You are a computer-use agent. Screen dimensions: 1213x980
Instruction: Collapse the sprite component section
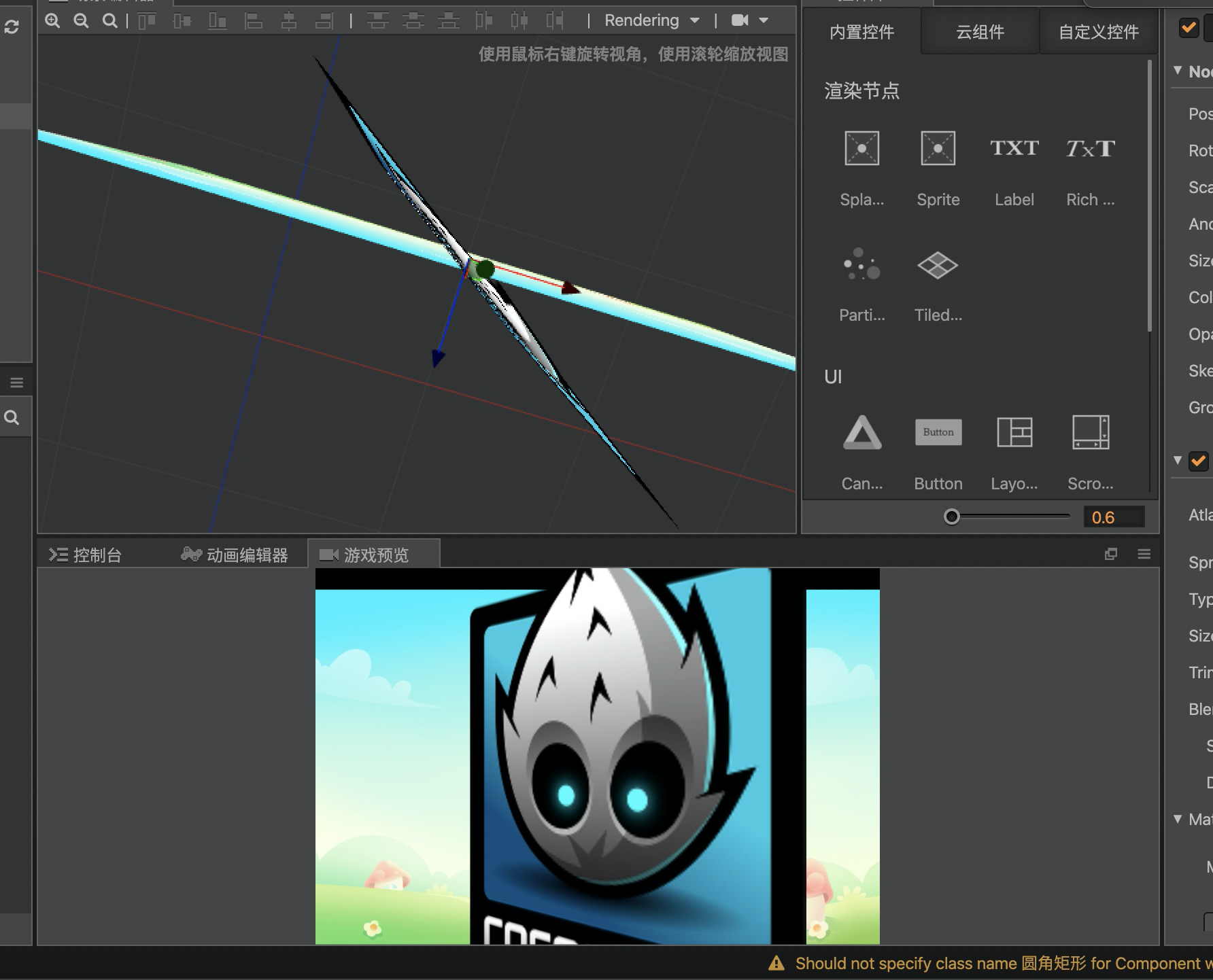tap(1178, 460)
